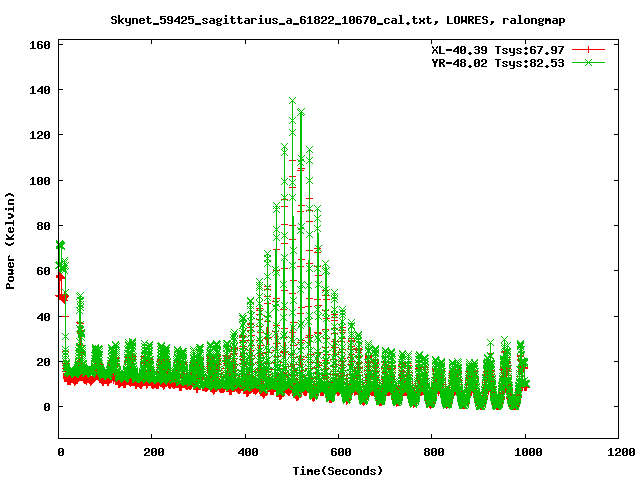This screenshot has height=480, width=640.
Task: Select the XL-40.39 Tsys:67.97 legend entry
Action: [498, 50]
